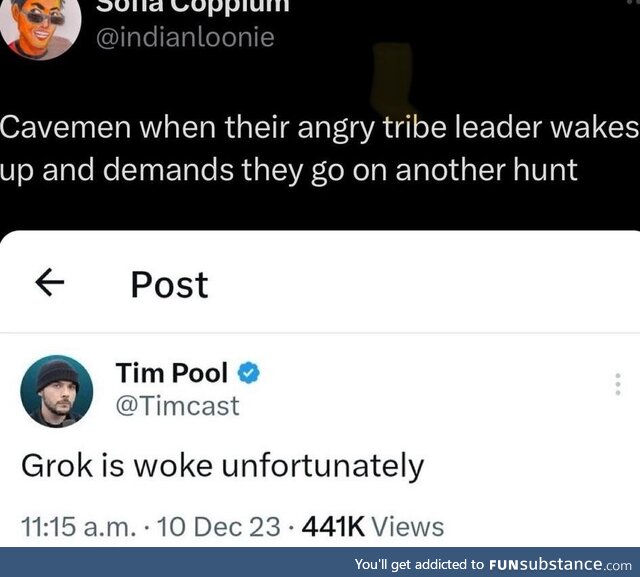Select the Post header title
Screen dimensions: 640x577
click(x=169, y=284)
